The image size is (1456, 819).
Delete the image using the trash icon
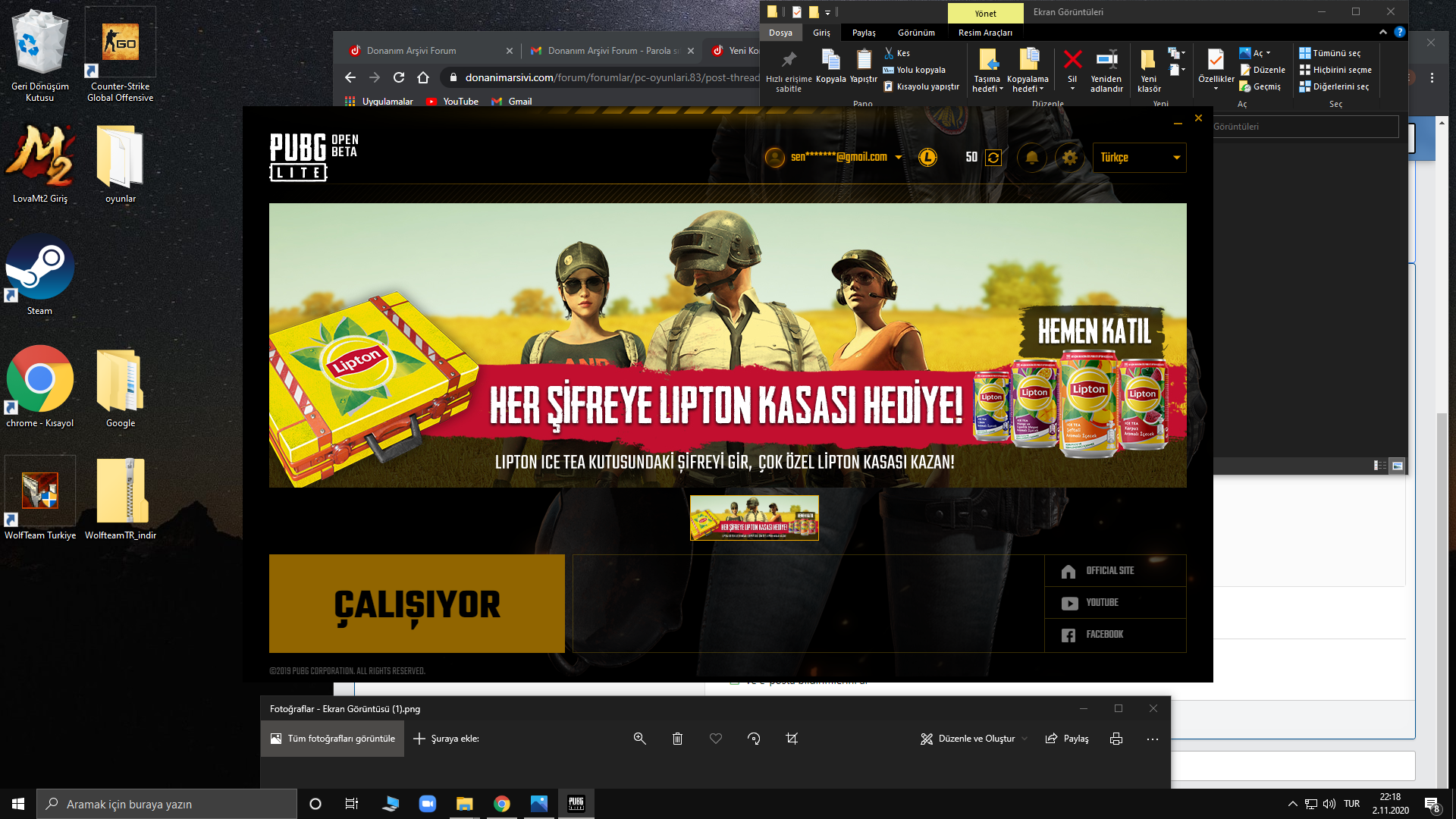677,738
